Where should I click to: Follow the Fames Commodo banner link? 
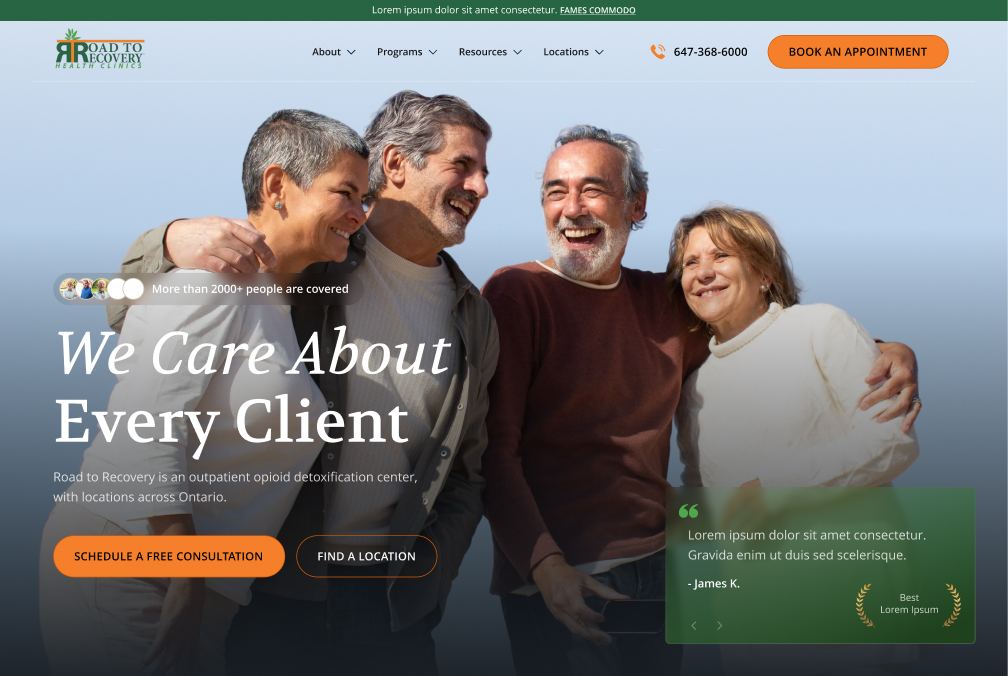(x=597, y=10)
